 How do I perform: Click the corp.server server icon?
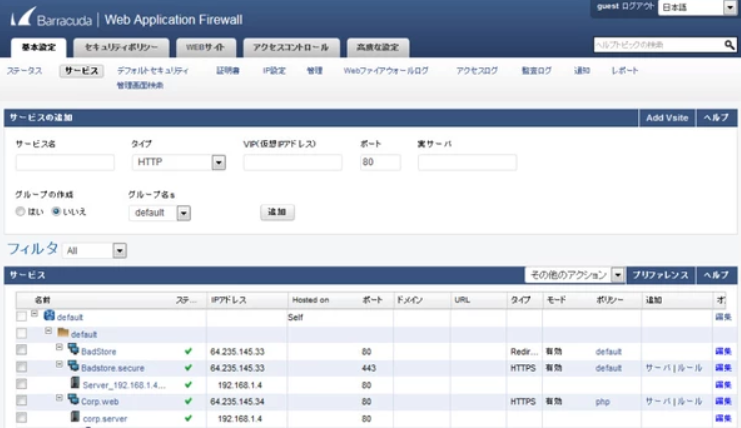coord(75,416)
